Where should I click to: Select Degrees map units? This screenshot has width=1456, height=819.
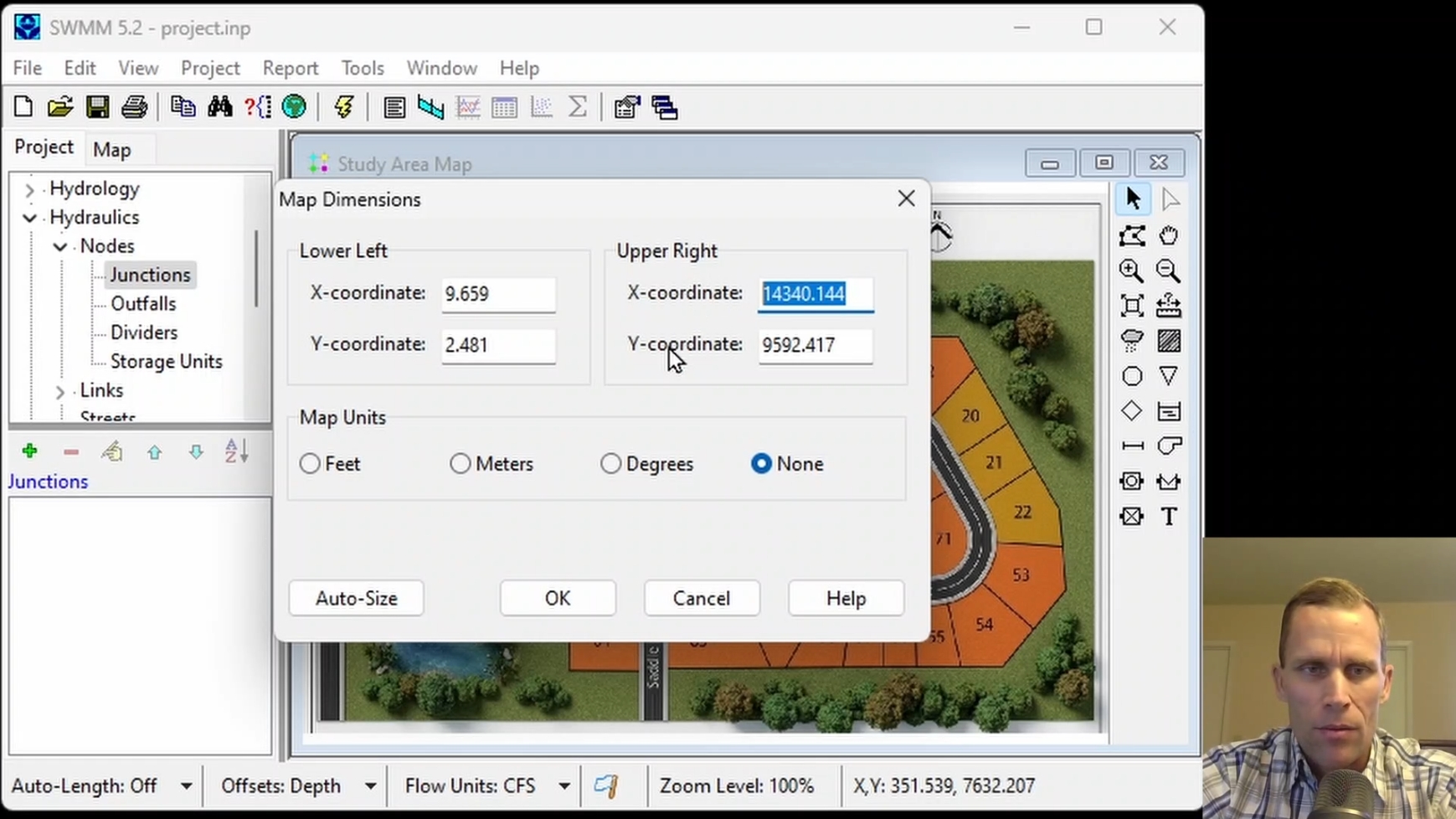(x=611, y=464)
